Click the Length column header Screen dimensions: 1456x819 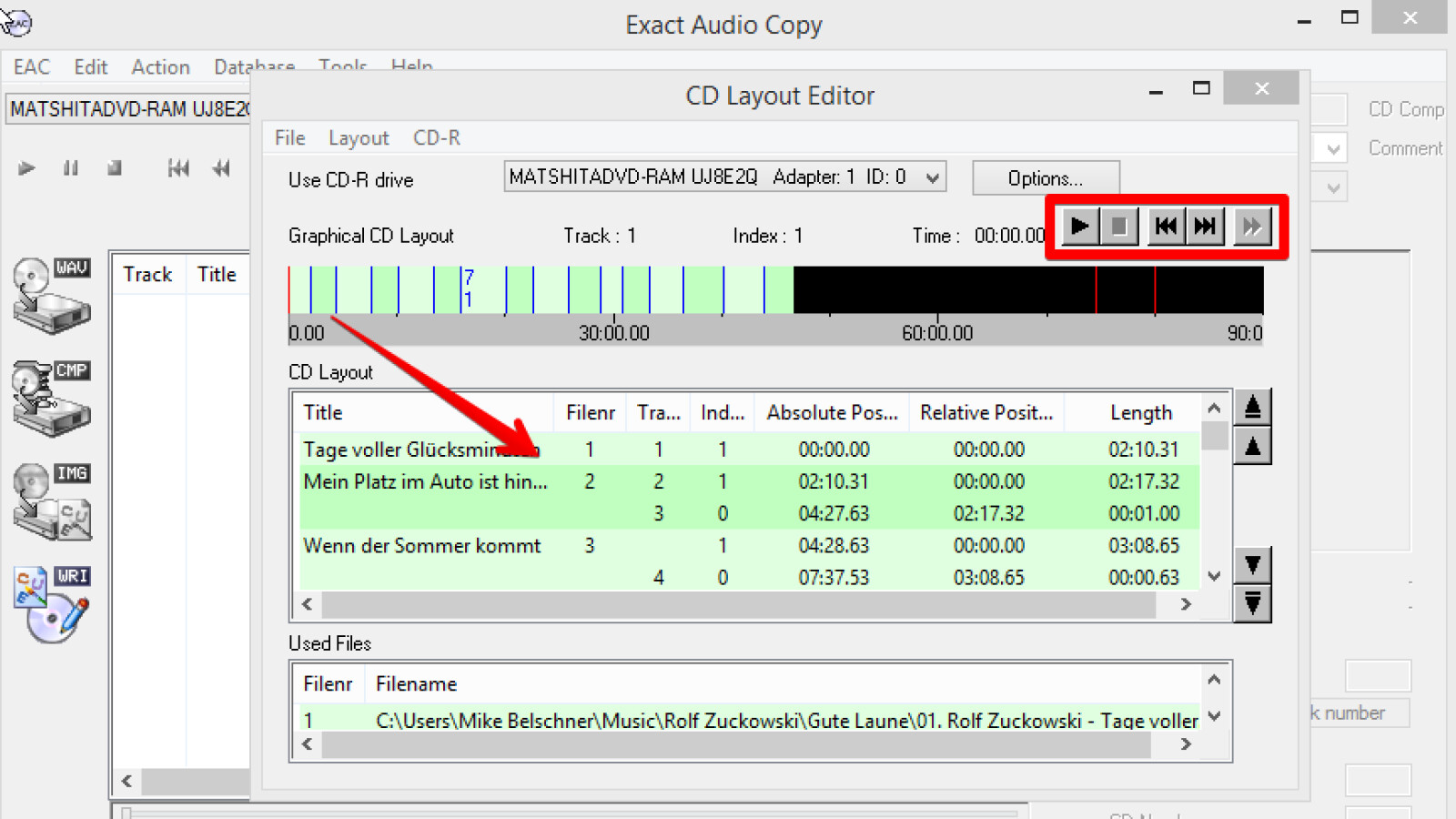(1141, 413)
